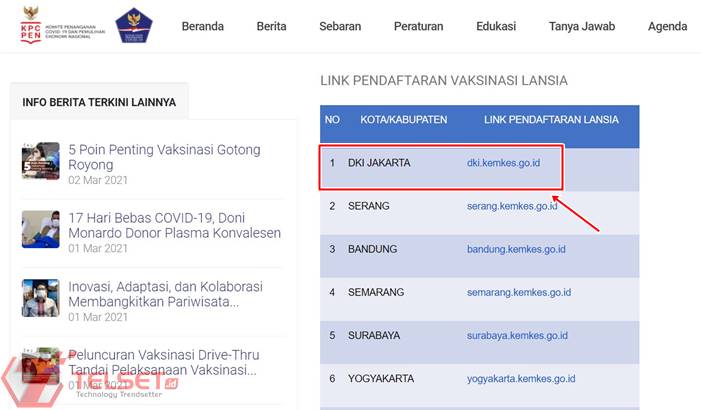Screen dimensions: 701x410
Task: Go to the Berita page
Action: tap(271, 26)
